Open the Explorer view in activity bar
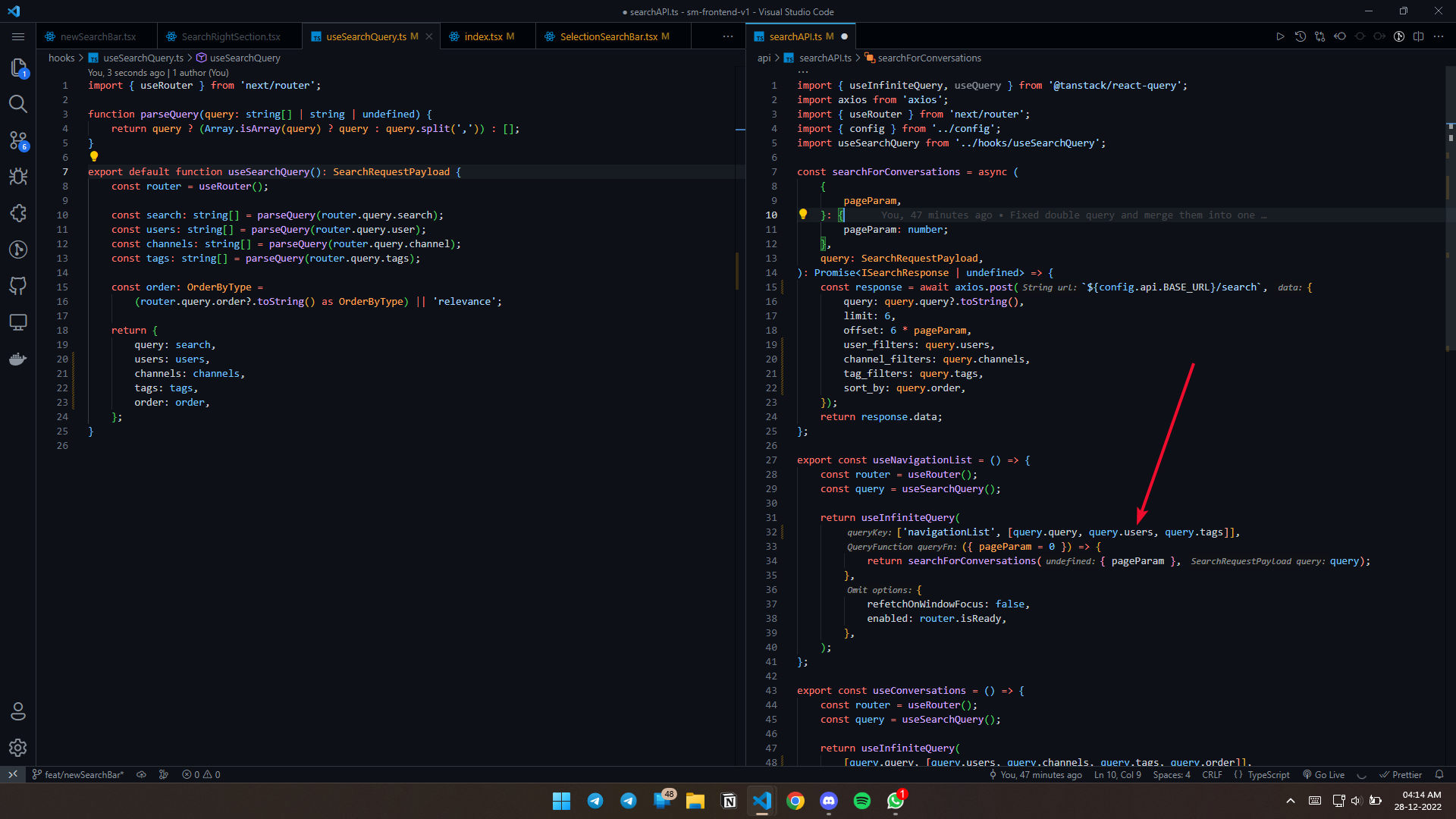Image resolution: width=1456 pixels, height=819 pixels. pyautogui.click(x=18, y=67)
